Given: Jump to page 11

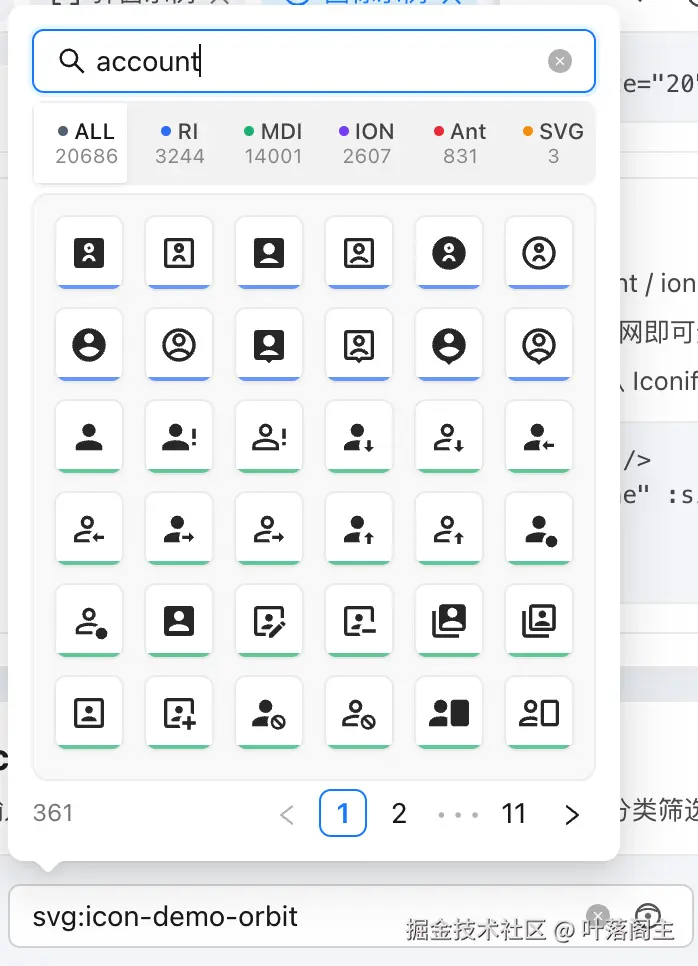Looking at the screenshot, I should tap(514, 813).
